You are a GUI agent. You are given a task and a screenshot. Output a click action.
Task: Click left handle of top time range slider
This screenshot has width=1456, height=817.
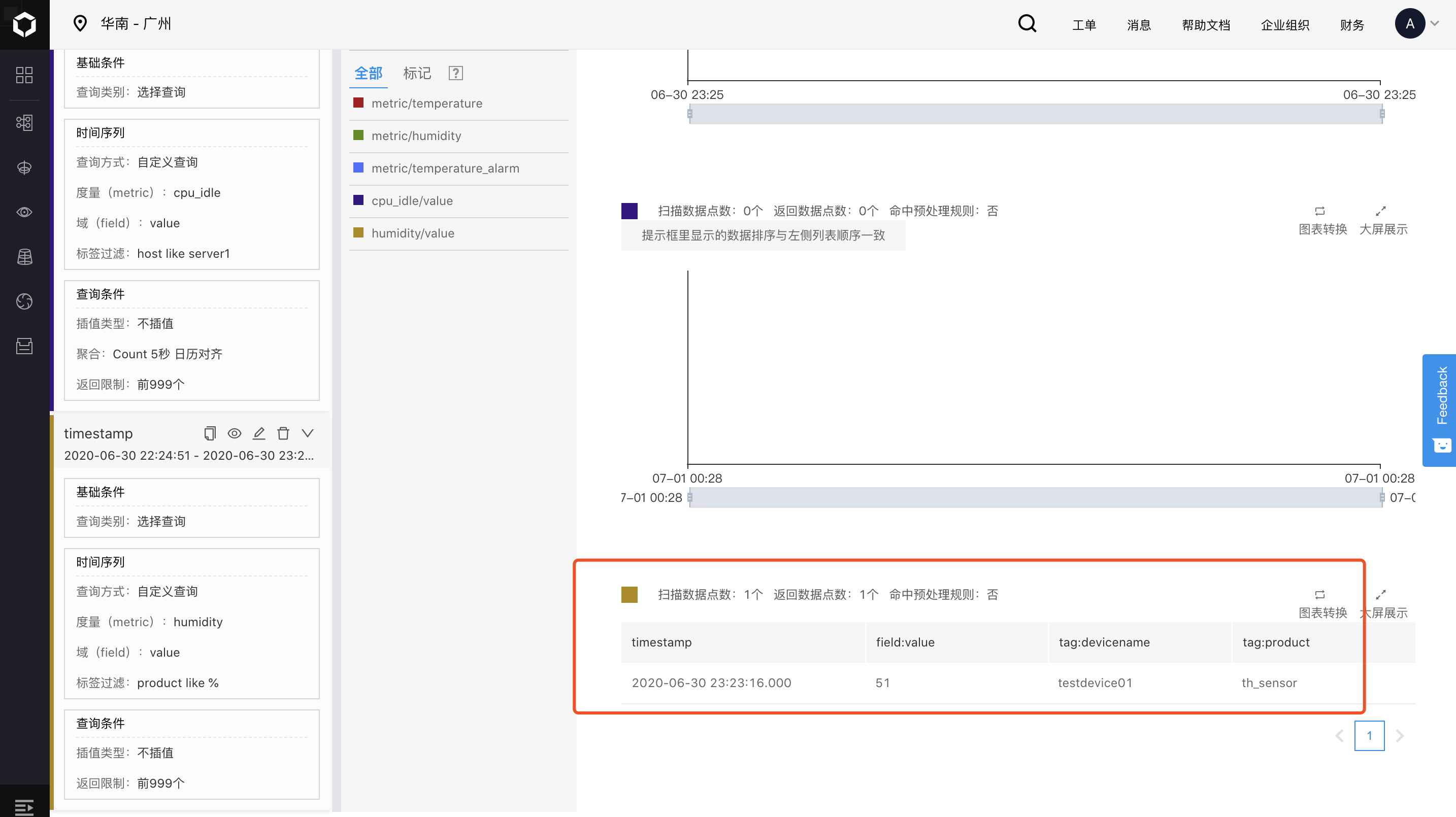[689, 114]
